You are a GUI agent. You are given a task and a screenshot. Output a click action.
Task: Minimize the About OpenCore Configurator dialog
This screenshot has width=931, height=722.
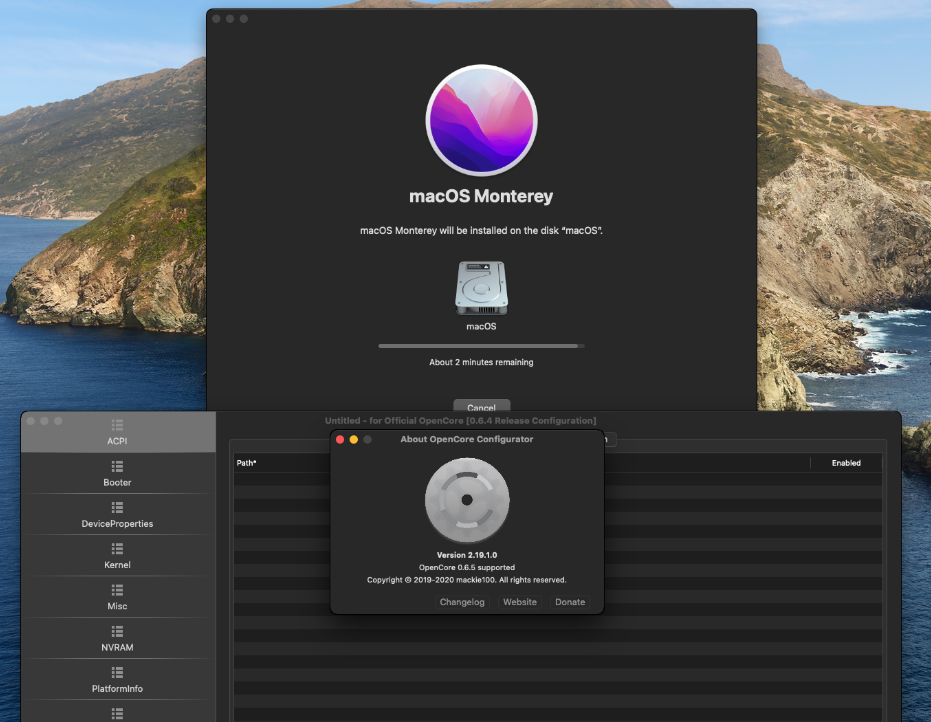tap(354, 439)
